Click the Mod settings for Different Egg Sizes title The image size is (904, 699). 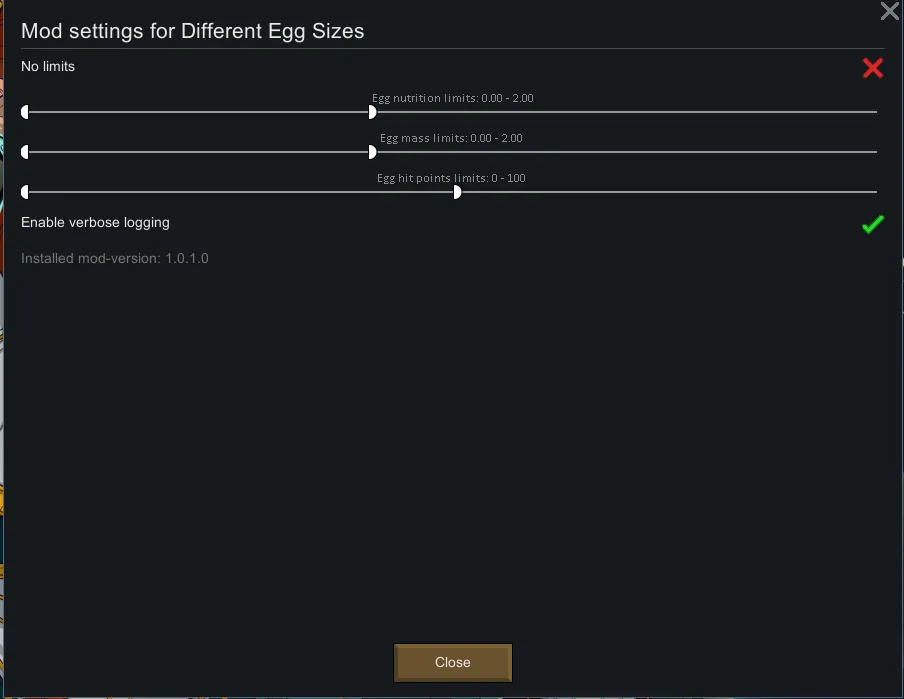192,31
